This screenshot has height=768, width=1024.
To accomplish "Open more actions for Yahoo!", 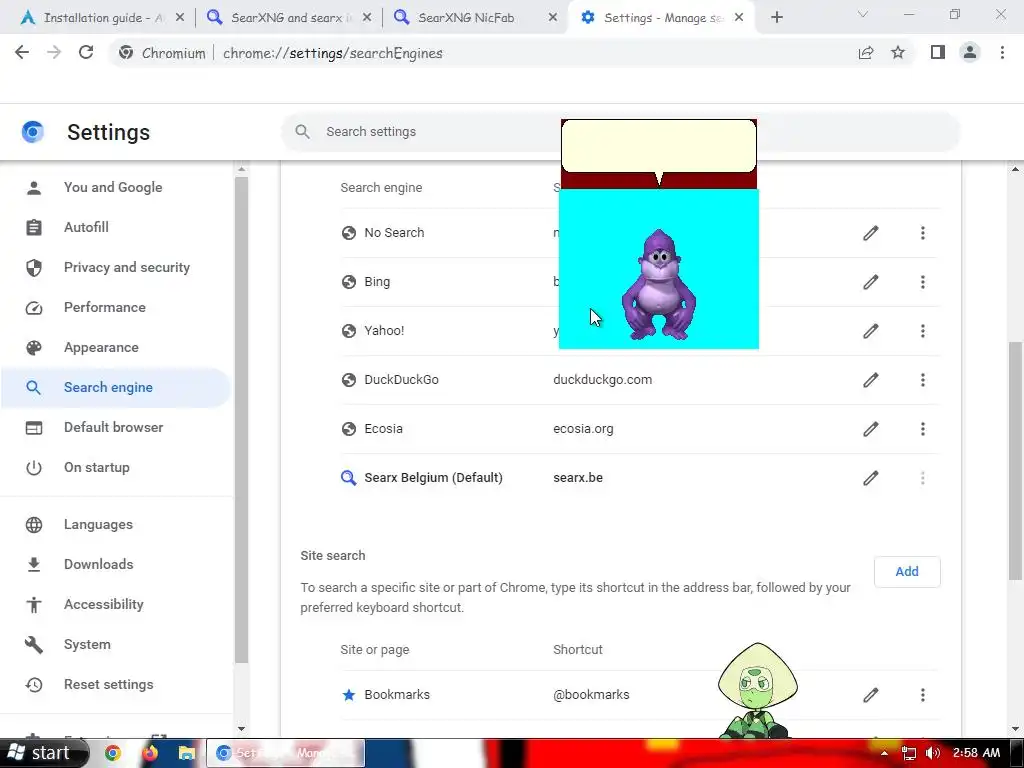I will pos(923,331).
